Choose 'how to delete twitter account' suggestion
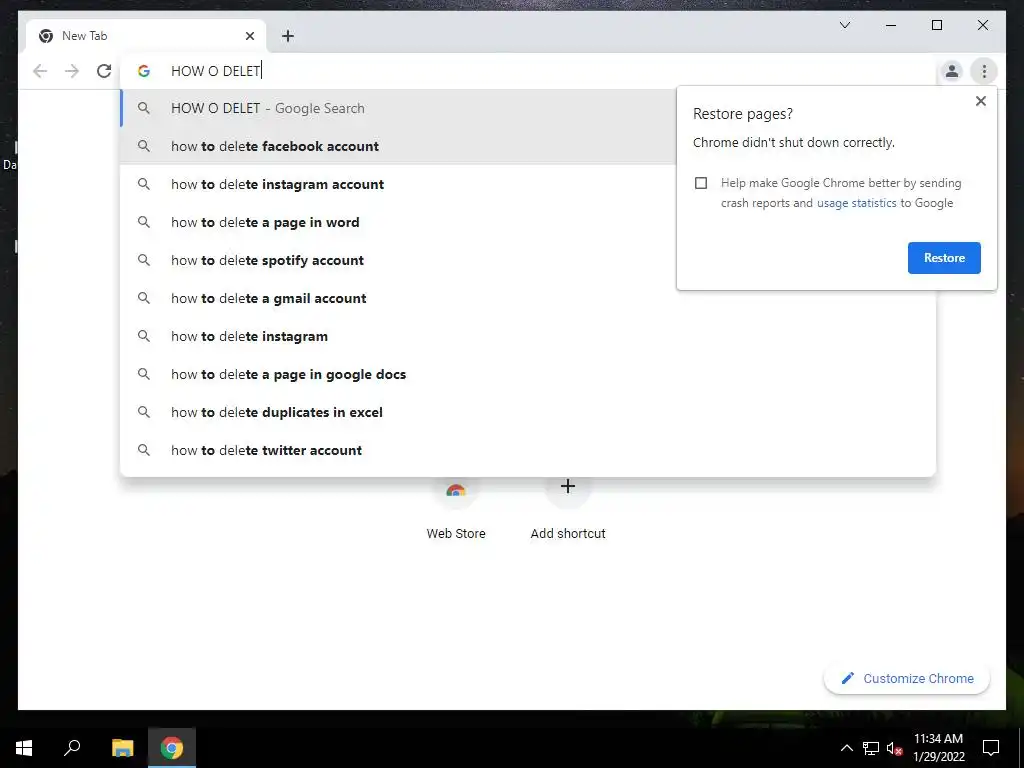Screen dimensions: 1024x768 click(x=528, y=450)
